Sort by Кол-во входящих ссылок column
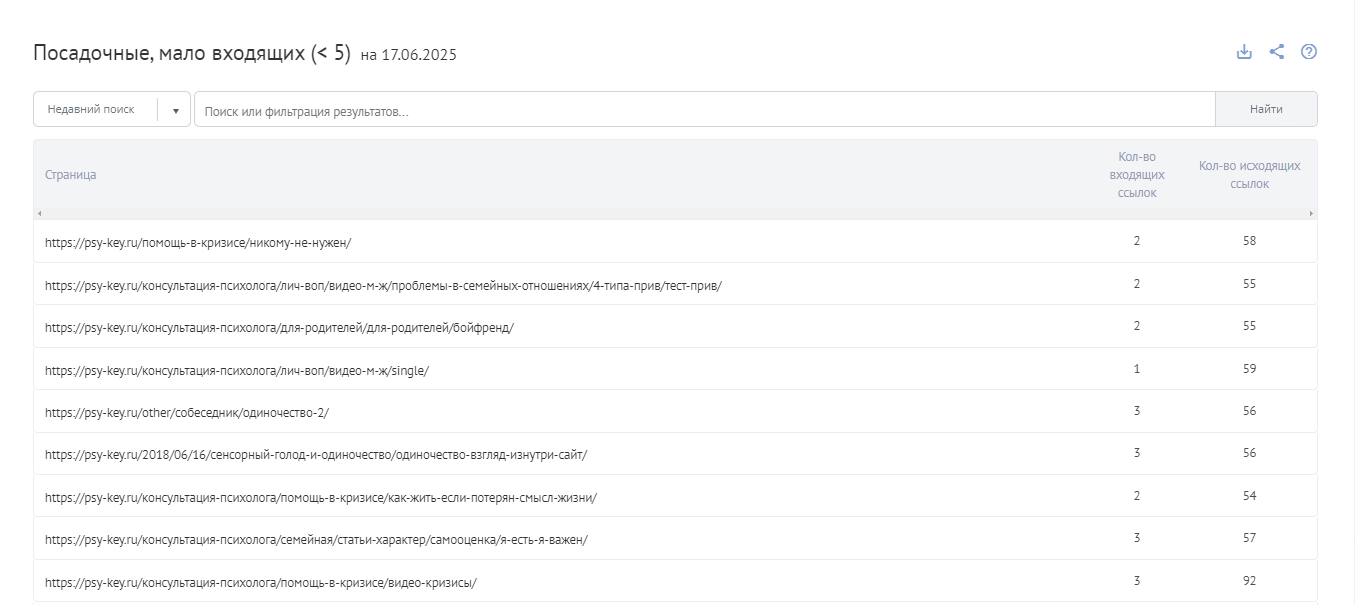Image resolution: width=1355 pixels, height=605 pixels. click(1137, 175)
